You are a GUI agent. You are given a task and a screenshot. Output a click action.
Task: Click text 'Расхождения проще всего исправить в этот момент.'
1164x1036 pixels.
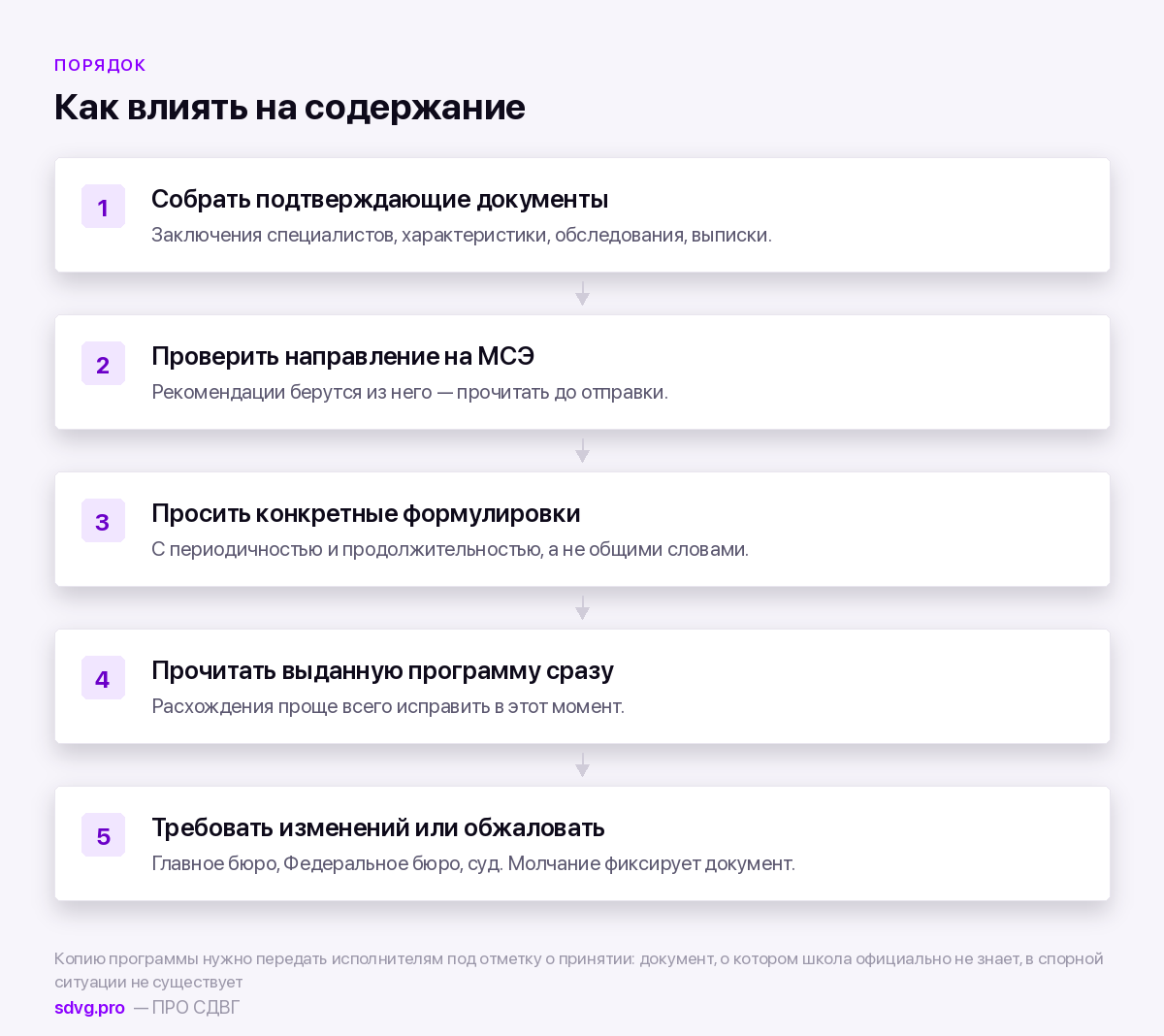click(388, 706)
